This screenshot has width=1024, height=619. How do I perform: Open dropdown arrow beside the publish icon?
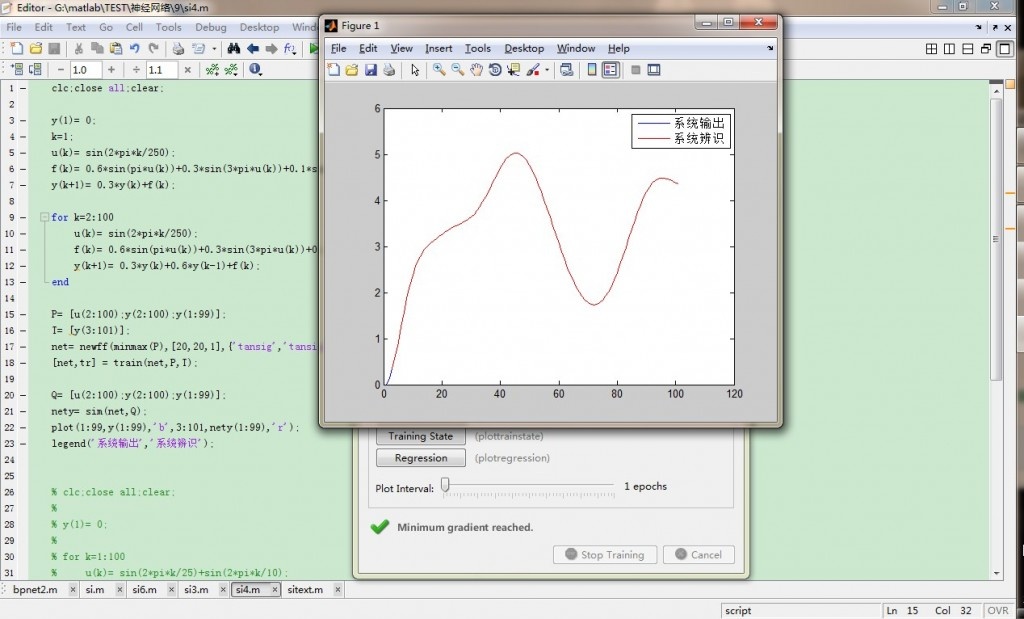click(x=214, y=48)
